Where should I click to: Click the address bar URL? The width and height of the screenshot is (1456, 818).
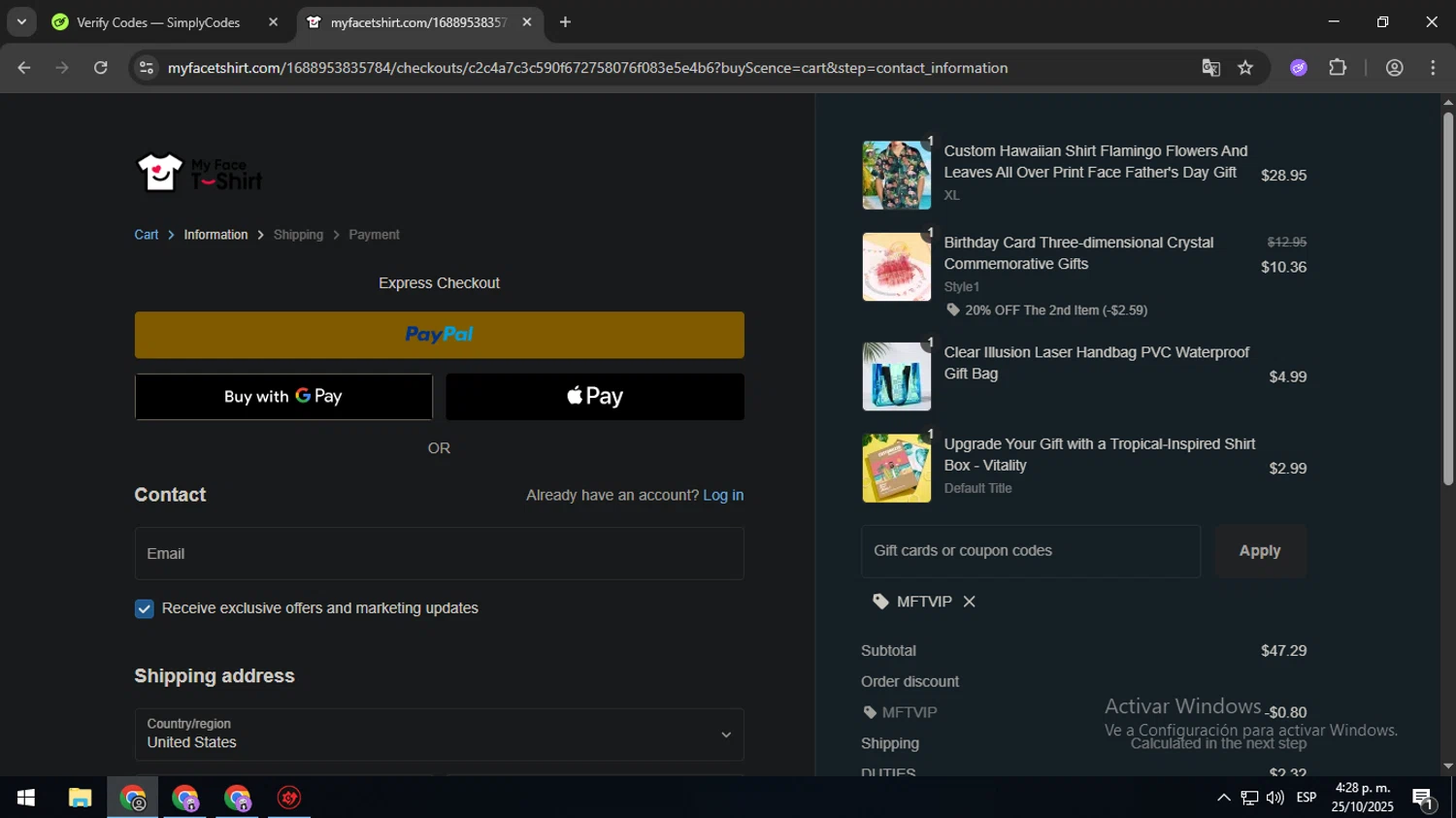587,68
